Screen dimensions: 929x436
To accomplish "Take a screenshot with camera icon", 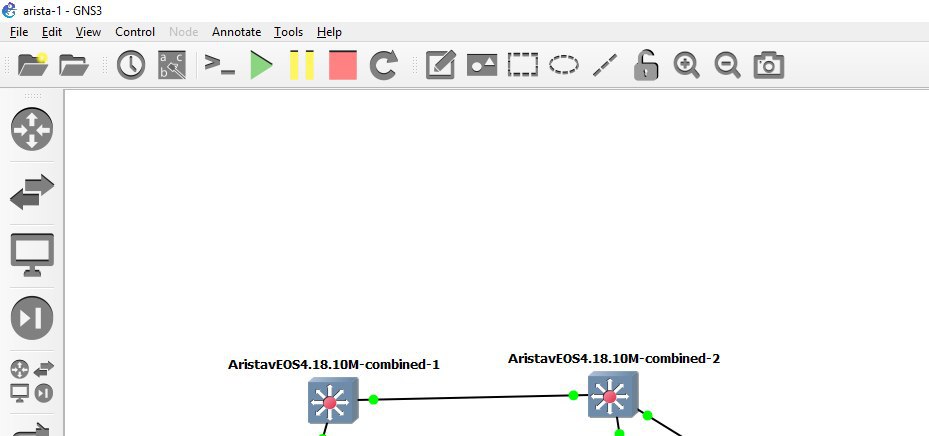I will coord(769,65).
